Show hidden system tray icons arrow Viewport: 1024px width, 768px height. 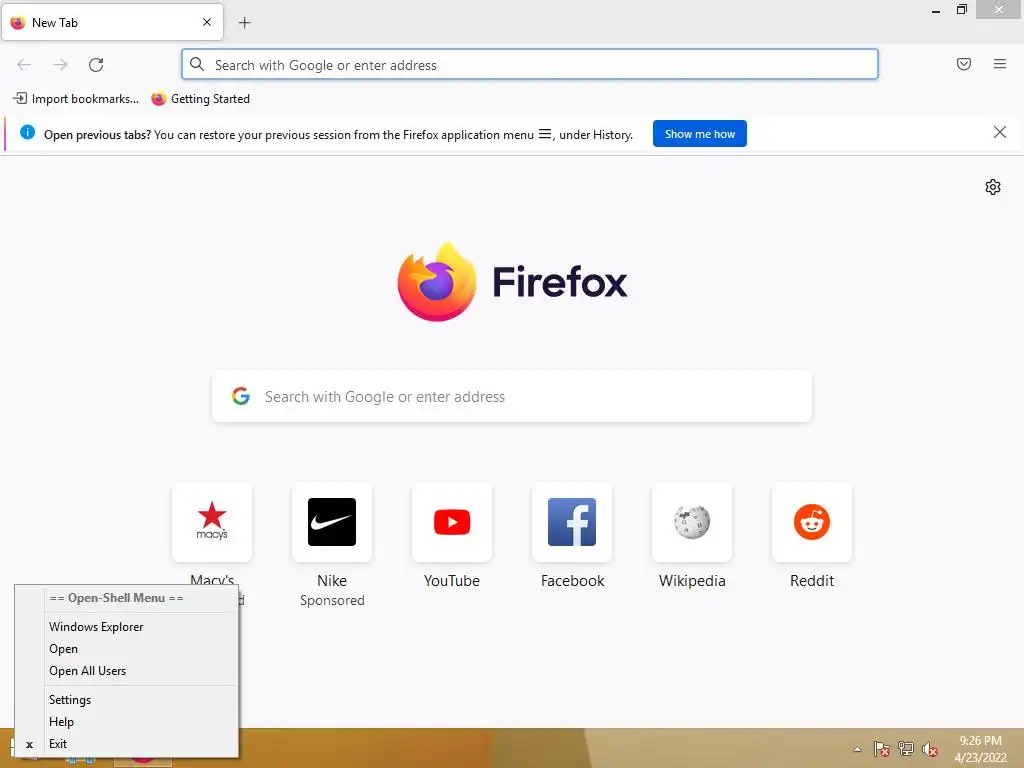point(857,749)
